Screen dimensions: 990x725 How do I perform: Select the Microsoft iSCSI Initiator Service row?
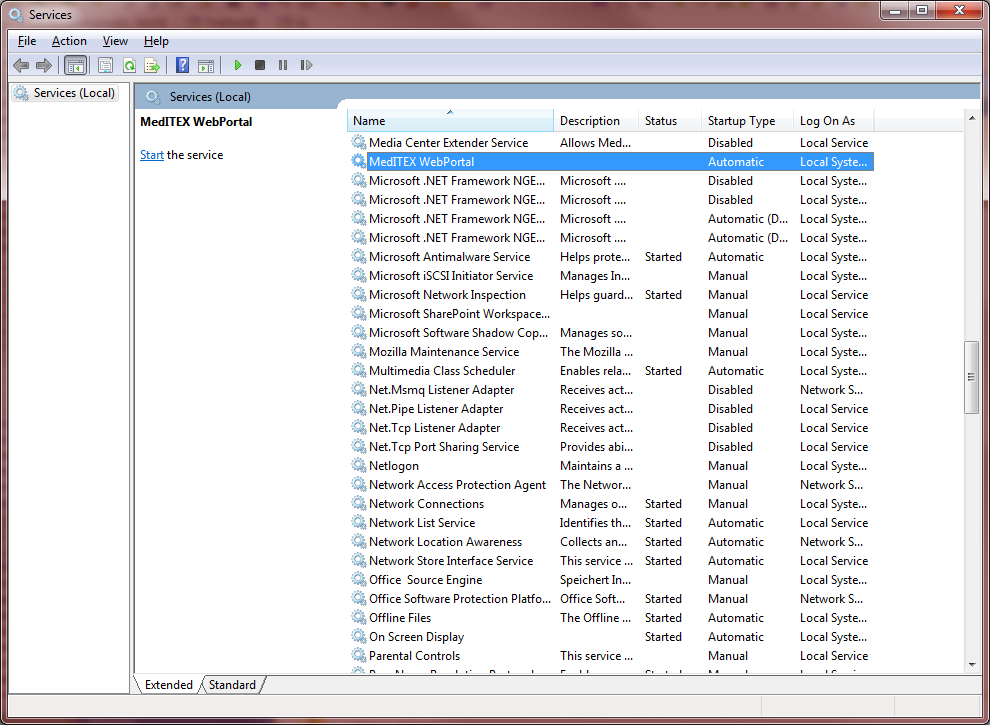click(611, 275)
